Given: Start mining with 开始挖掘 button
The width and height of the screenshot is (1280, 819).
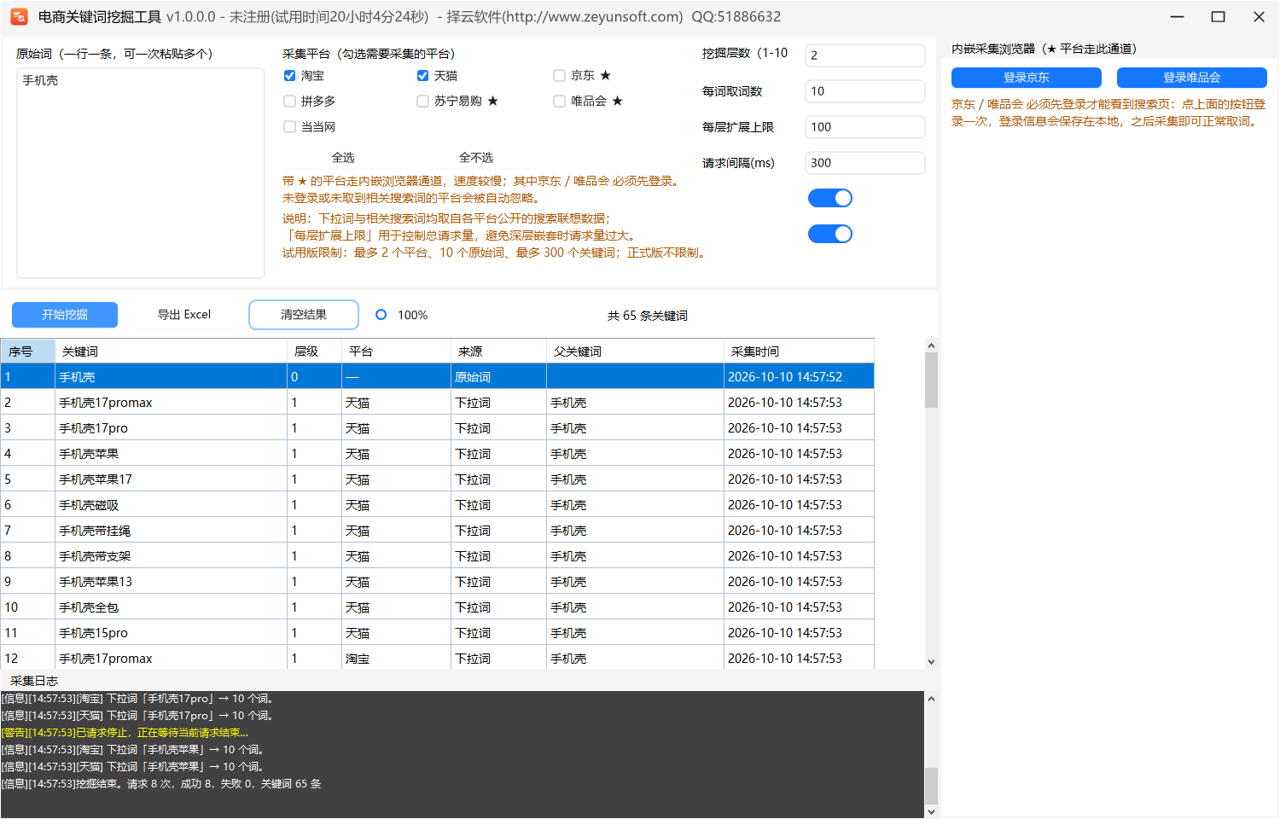Looking at the screenshot, I should [x=65, y=315].
